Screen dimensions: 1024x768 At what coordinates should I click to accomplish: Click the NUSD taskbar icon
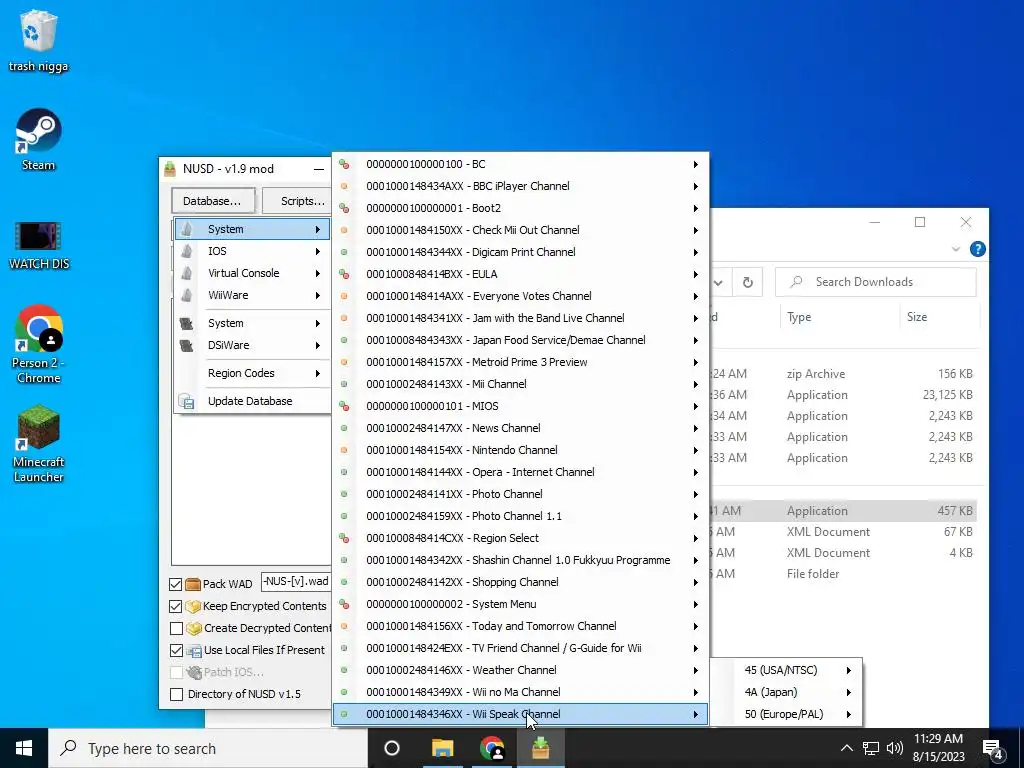point(541,748)
